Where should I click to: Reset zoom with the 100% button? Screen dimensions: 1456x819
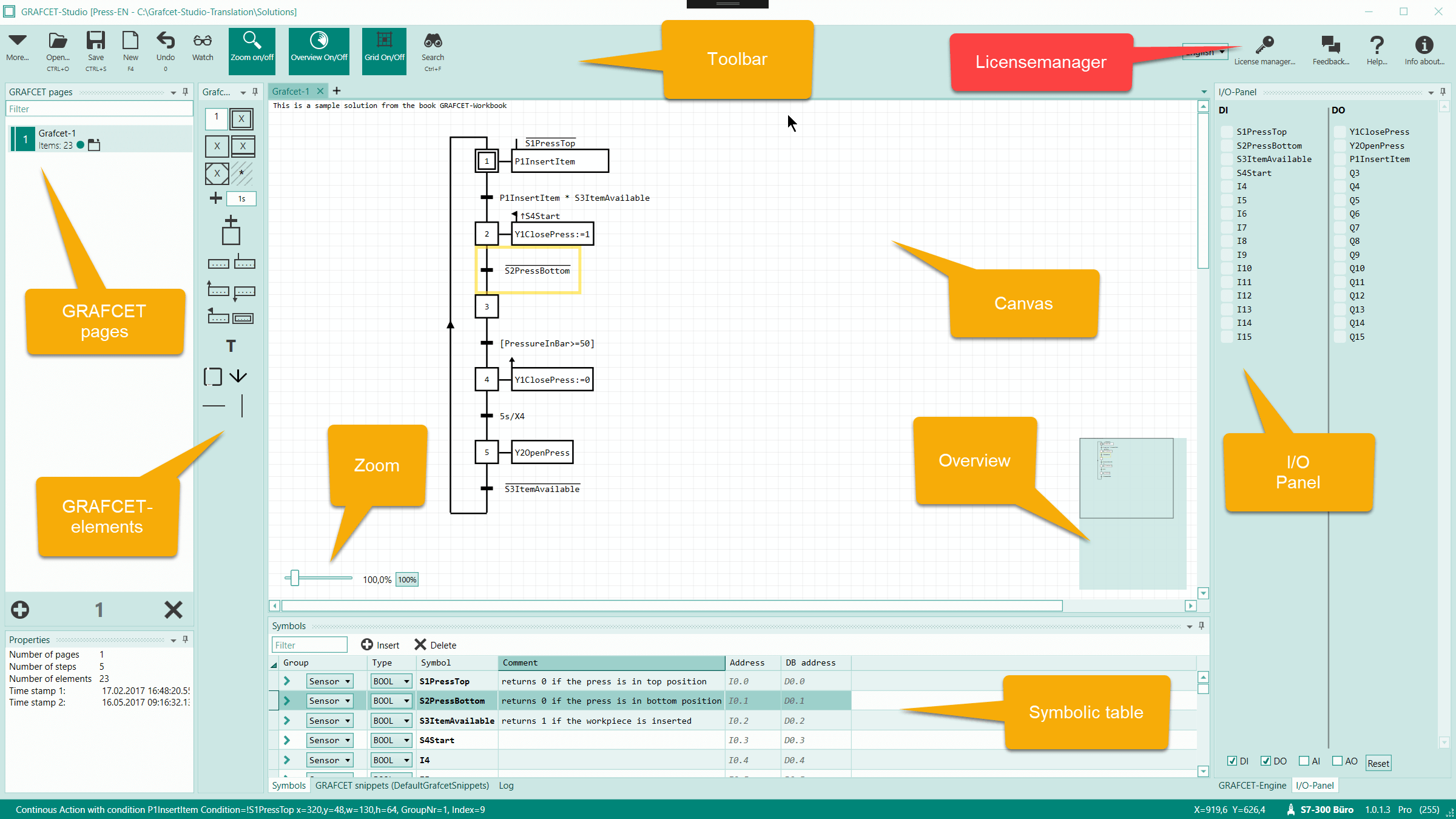coord(407,580)
